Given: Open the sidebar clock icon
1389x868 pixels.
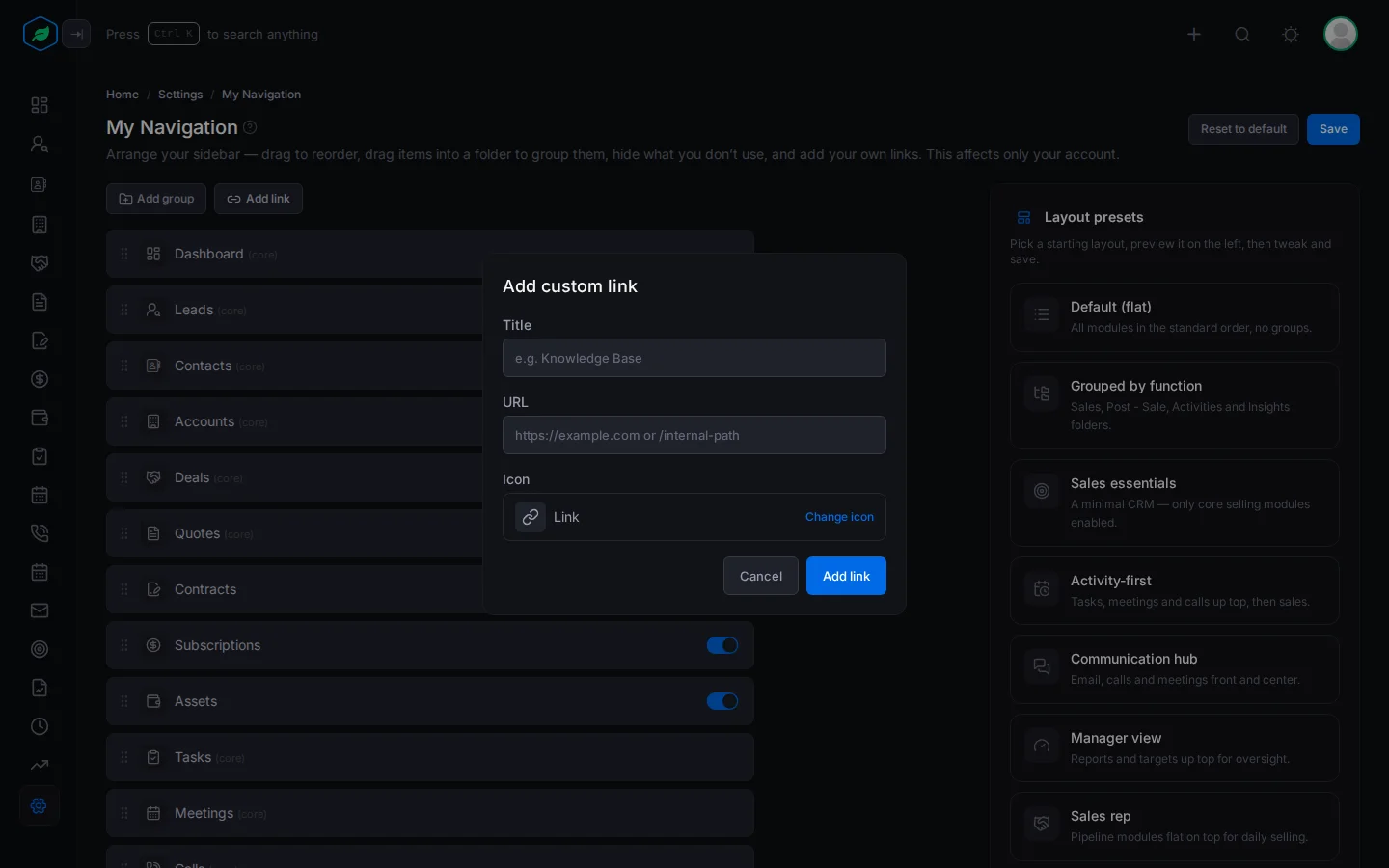Looking at the screenshot, I should pos(40,726).
